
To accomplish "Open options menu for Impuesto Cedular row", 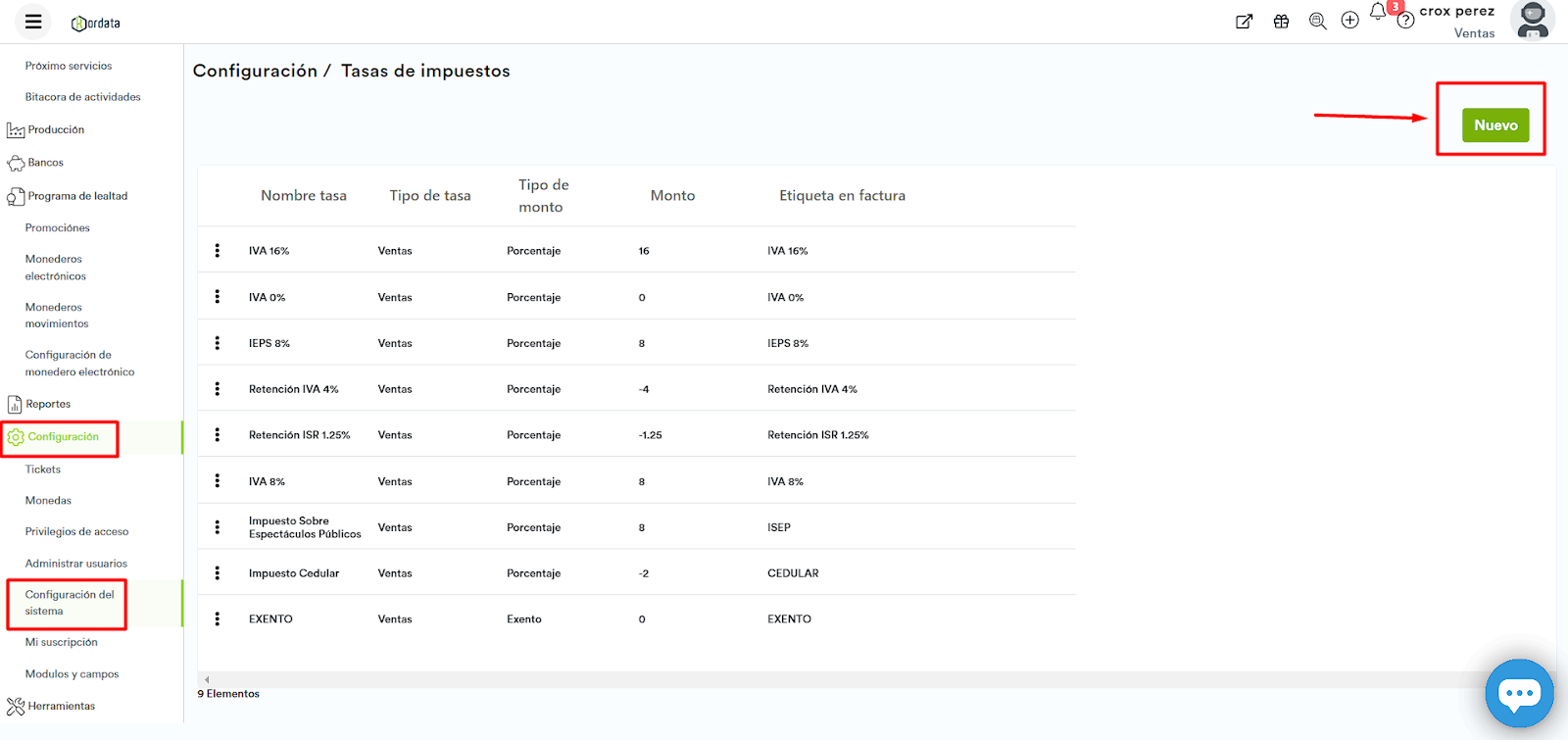I will tap(218, 573).
